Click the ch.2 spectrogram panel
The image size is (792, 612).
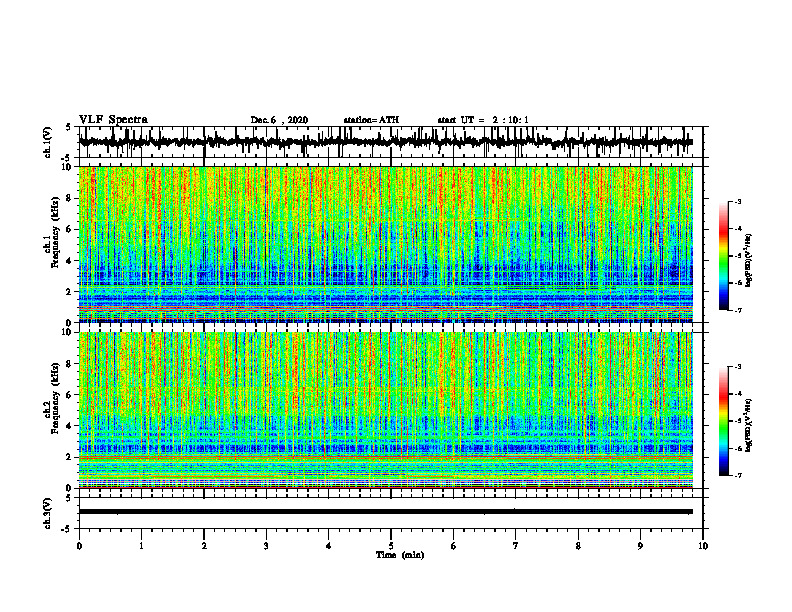click(391, 410)
